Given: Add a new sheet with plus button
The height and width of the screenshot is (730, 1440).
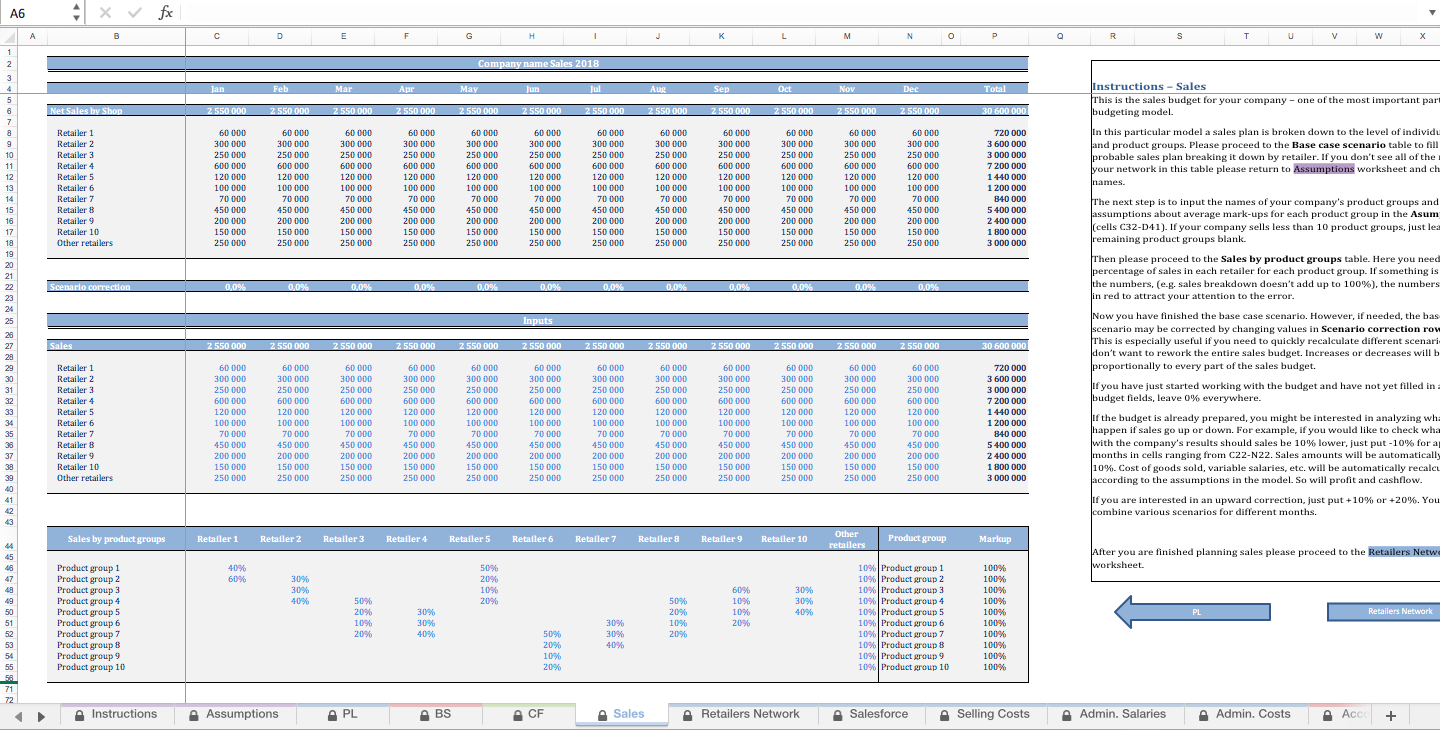Looking at the screenshot, I should [1390, 715].
